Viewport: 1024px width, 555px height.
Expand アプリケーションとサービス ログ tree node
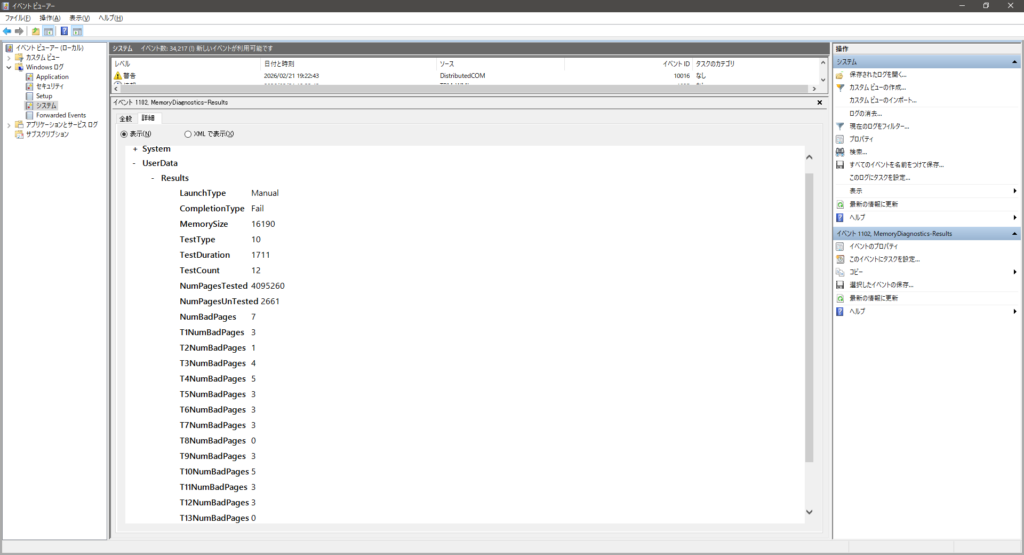pos(9,124)
